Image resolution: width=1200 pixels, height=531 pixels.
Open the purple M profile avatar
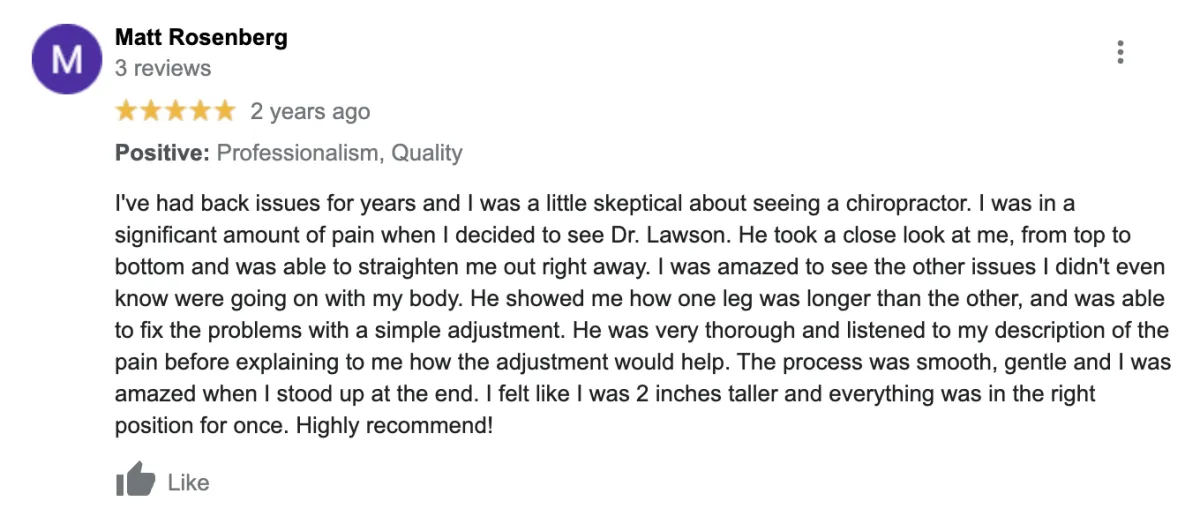[67, 59]
